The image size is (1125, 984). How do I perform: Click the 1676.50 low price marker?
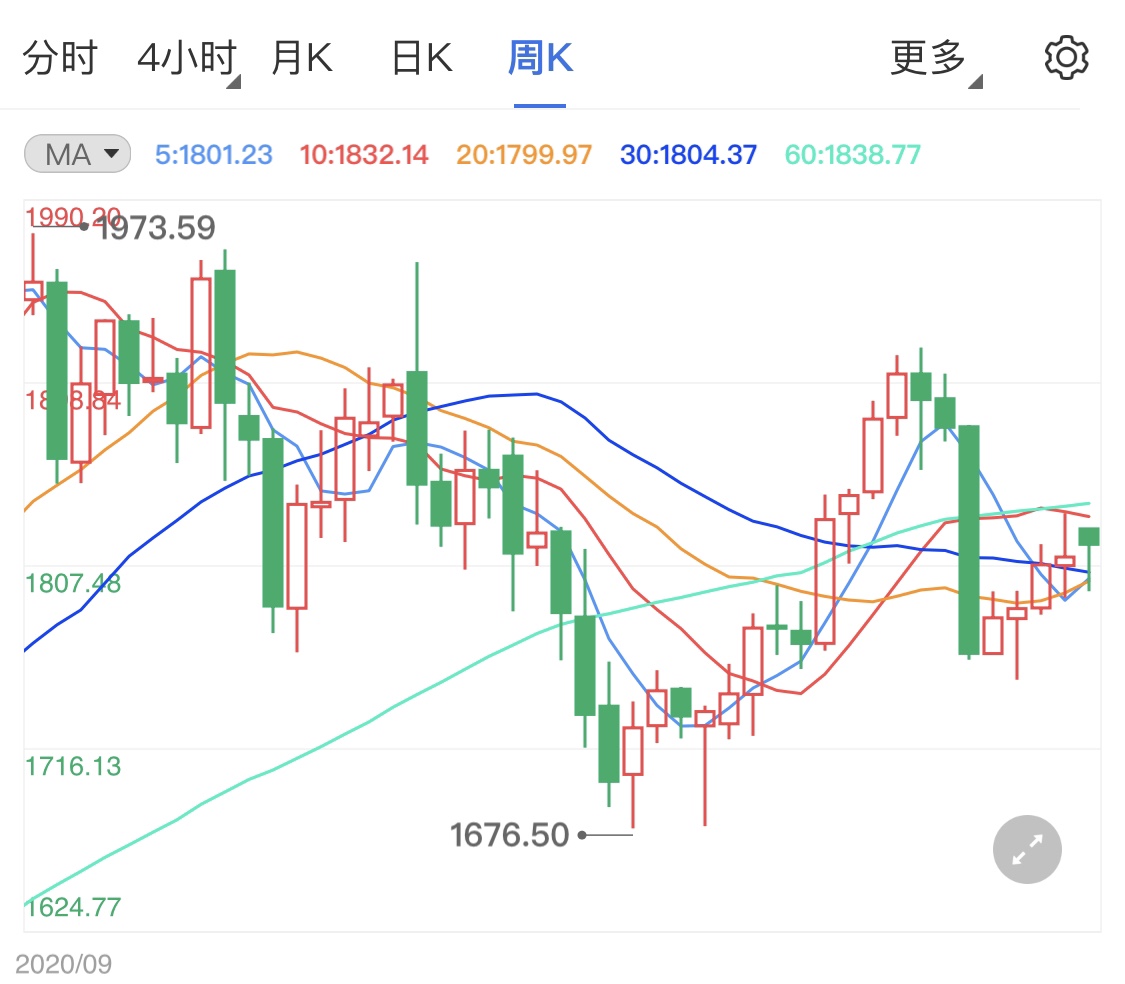click(508, 834)
